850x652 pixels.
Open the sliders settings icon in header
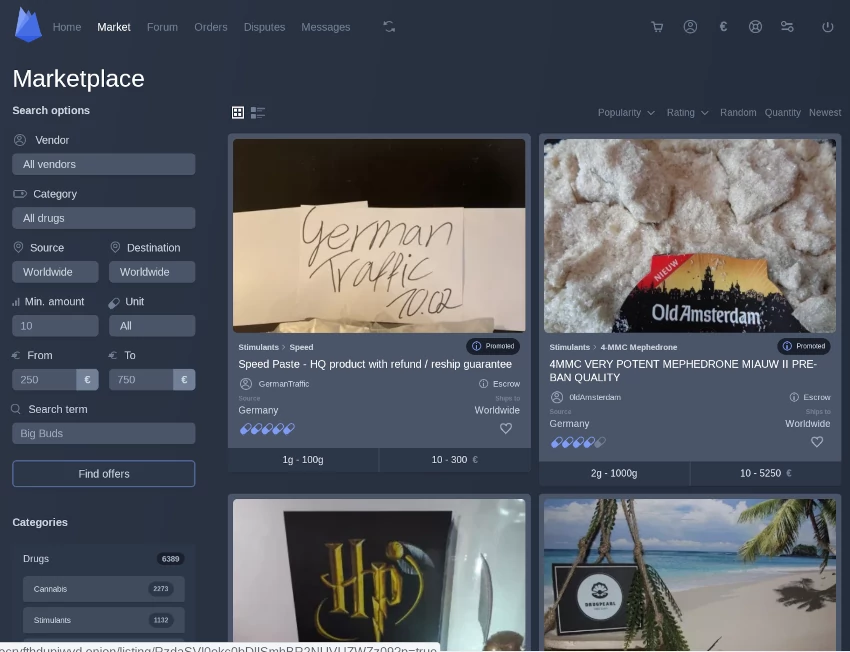point(787,27)
